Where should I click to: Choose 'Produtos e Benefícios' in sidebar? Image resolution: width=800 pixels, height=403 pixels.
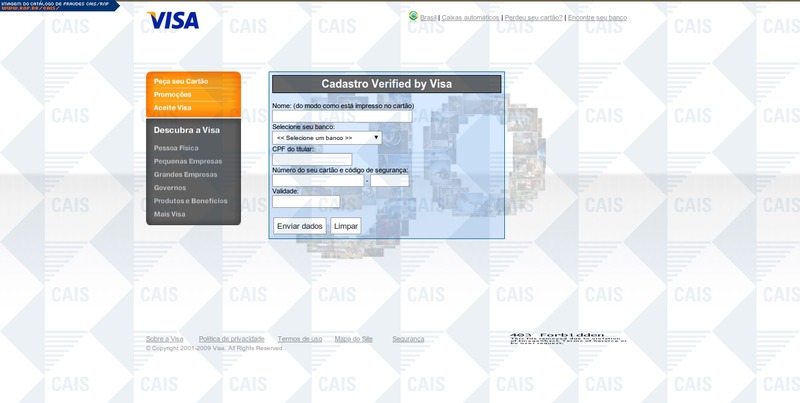(190, 201)
